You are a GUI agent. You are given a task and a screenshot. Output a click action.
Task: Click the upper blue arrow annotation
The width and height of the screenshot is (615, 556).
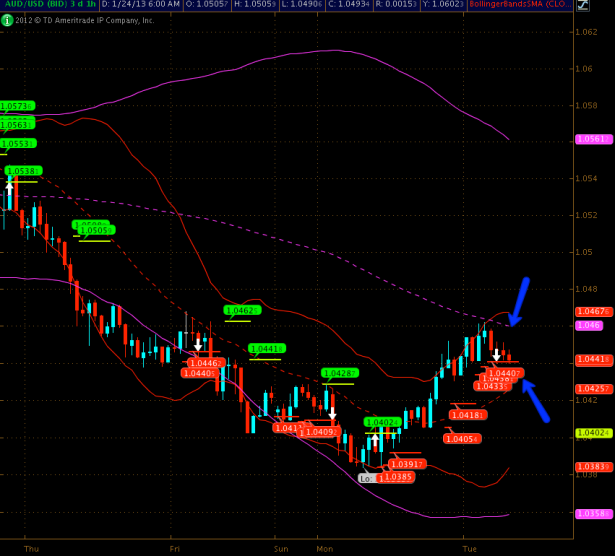[521, 300]
